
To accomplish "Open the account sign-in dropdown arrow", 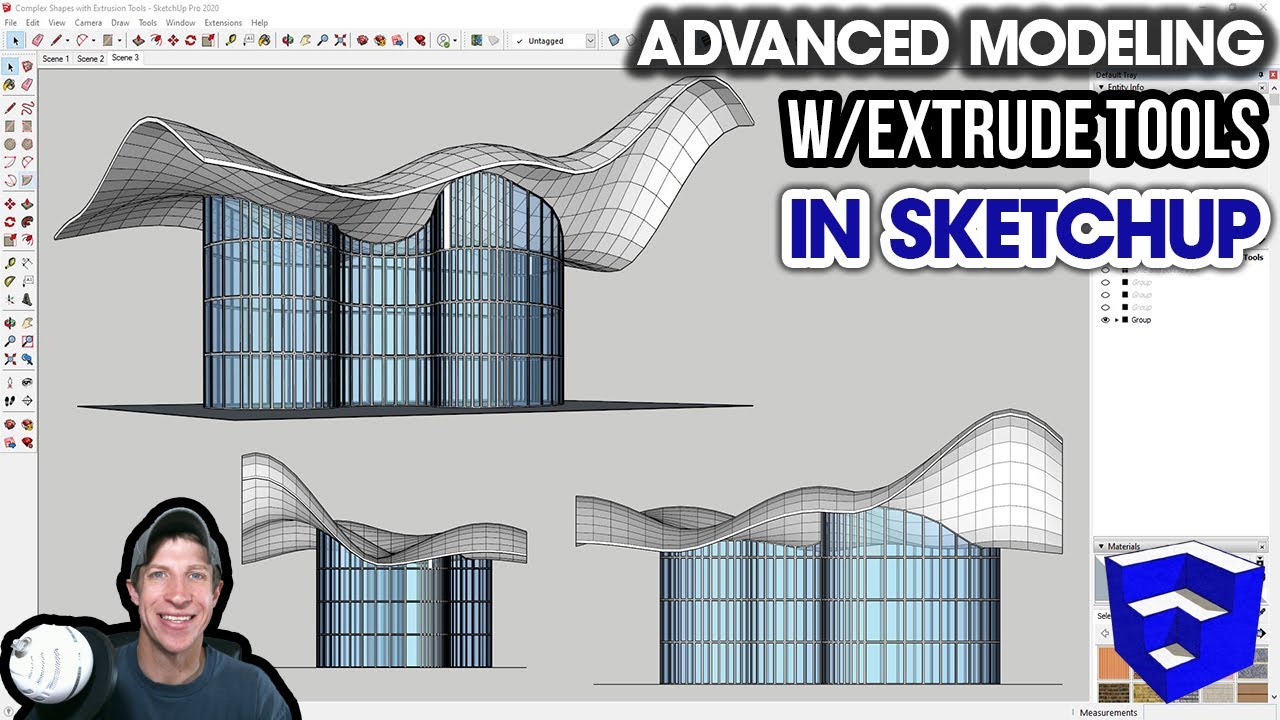I will 456,41.
